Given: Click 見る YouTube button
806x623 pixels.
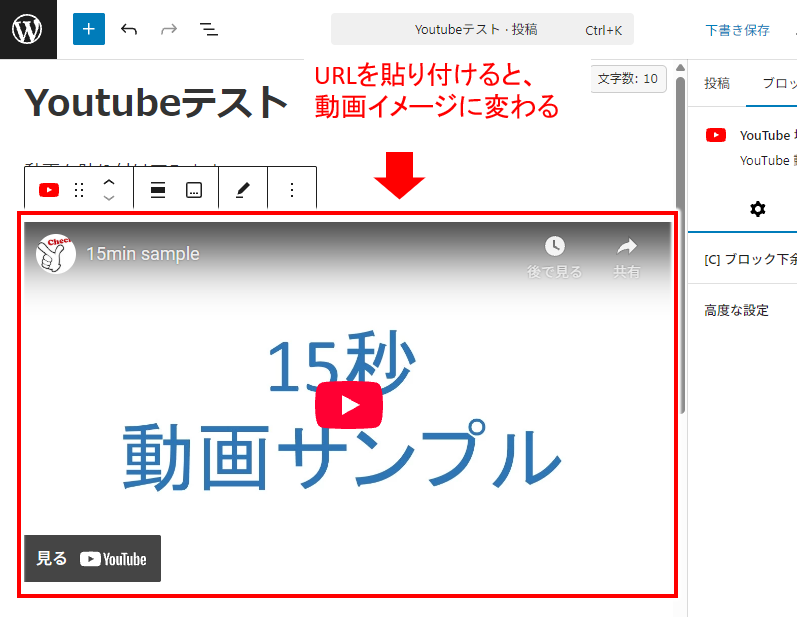Looking at the screenshot, I should [x=93, y=558].
